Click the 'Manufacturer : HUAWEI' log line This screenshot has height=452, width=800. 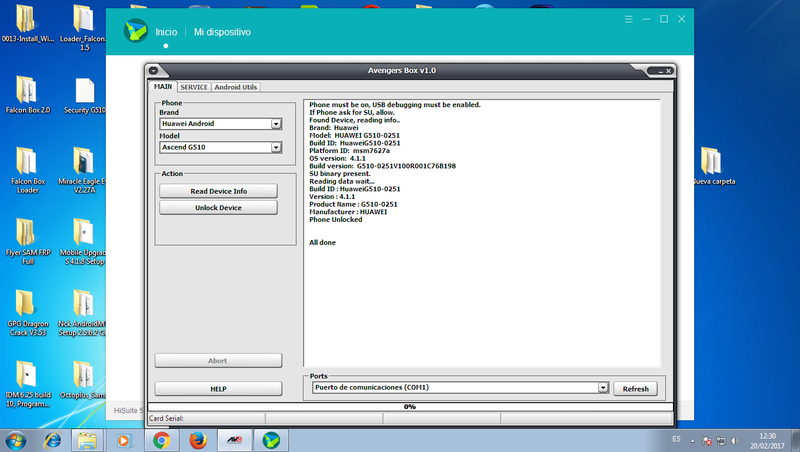click(348, 212)
